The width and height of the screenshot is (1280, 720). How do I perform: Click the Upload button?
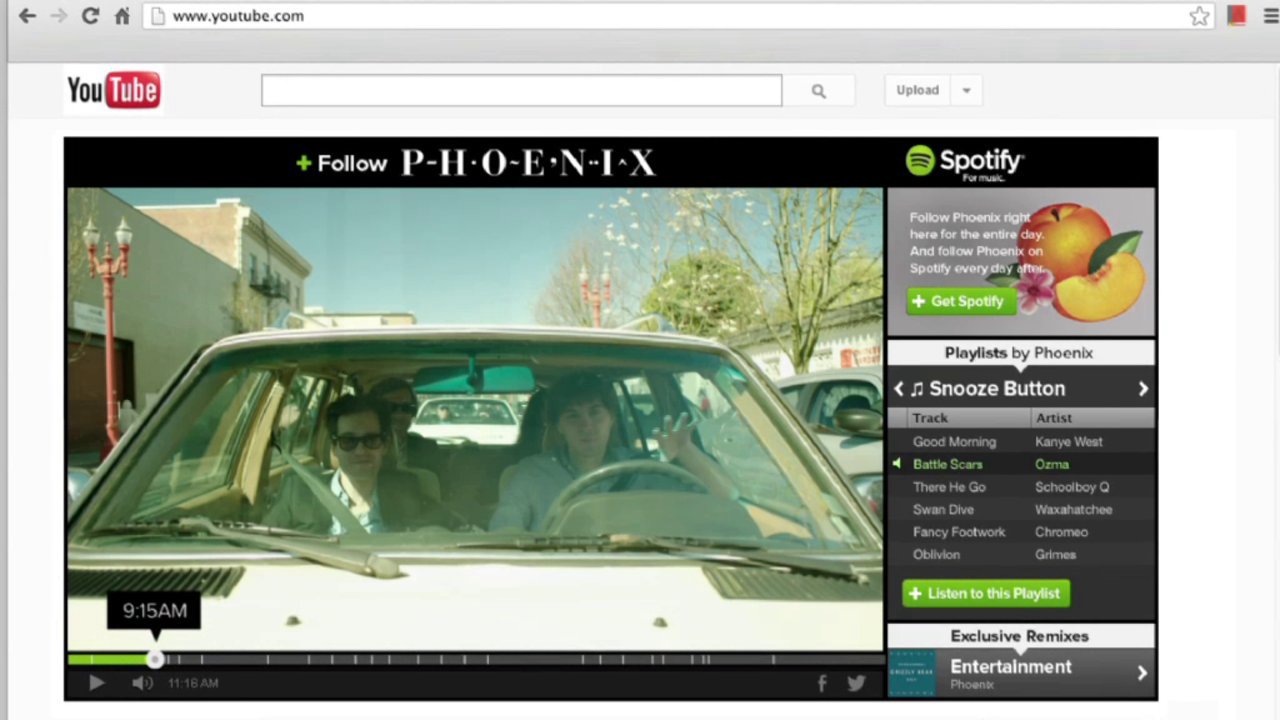click(x=917, y=90)
